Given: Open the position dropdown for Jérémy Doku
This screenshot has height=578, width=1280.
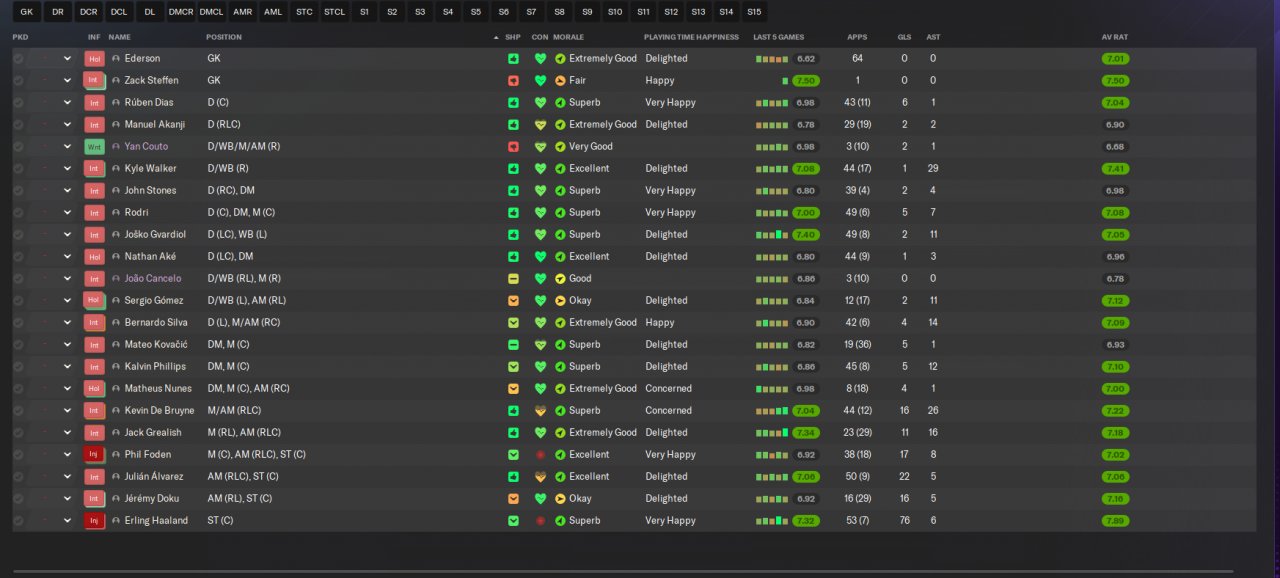Looking at the screenshot, I should point(67,498).
